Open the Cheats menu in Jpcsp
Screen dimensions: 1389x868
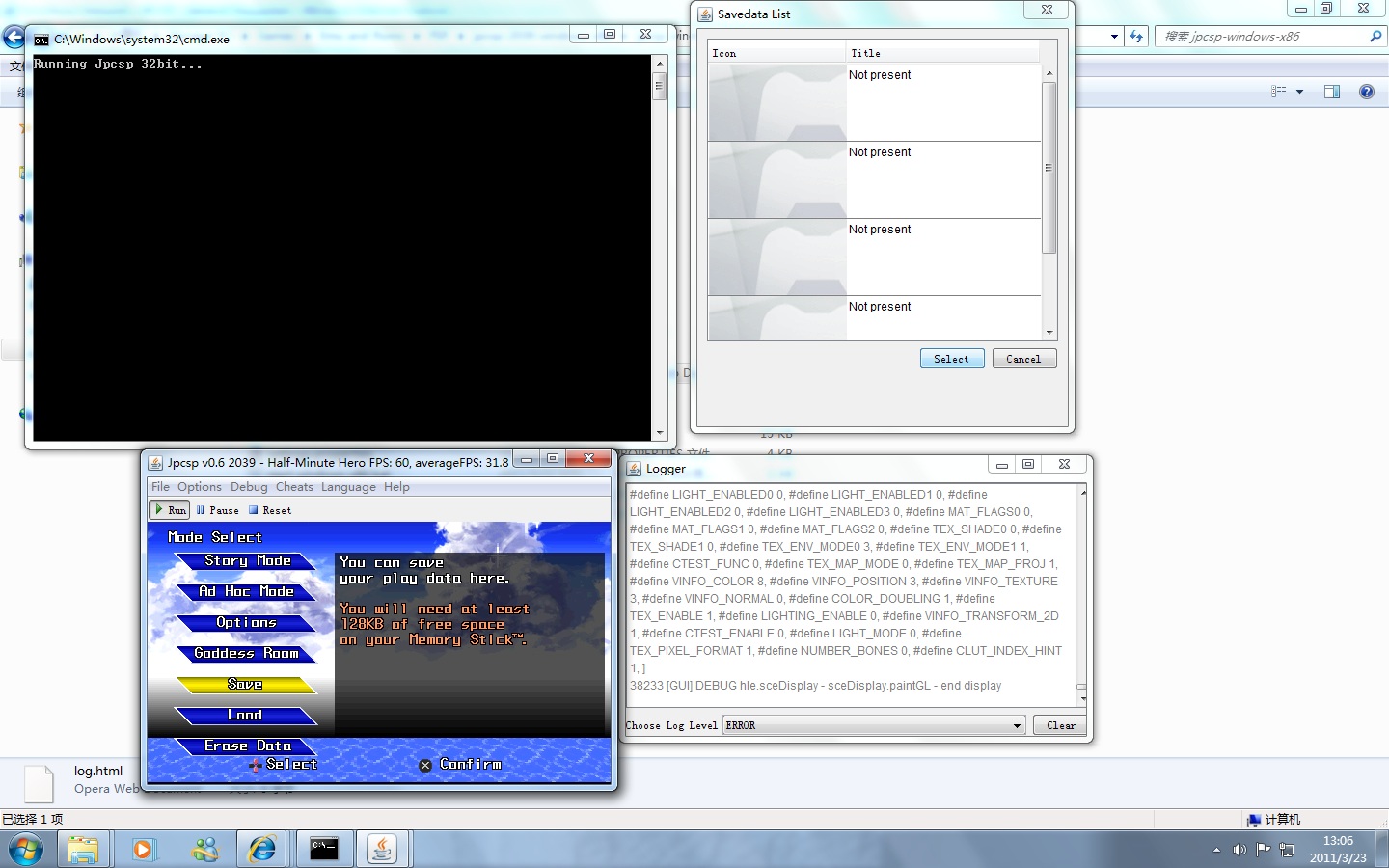coord(294,487)
